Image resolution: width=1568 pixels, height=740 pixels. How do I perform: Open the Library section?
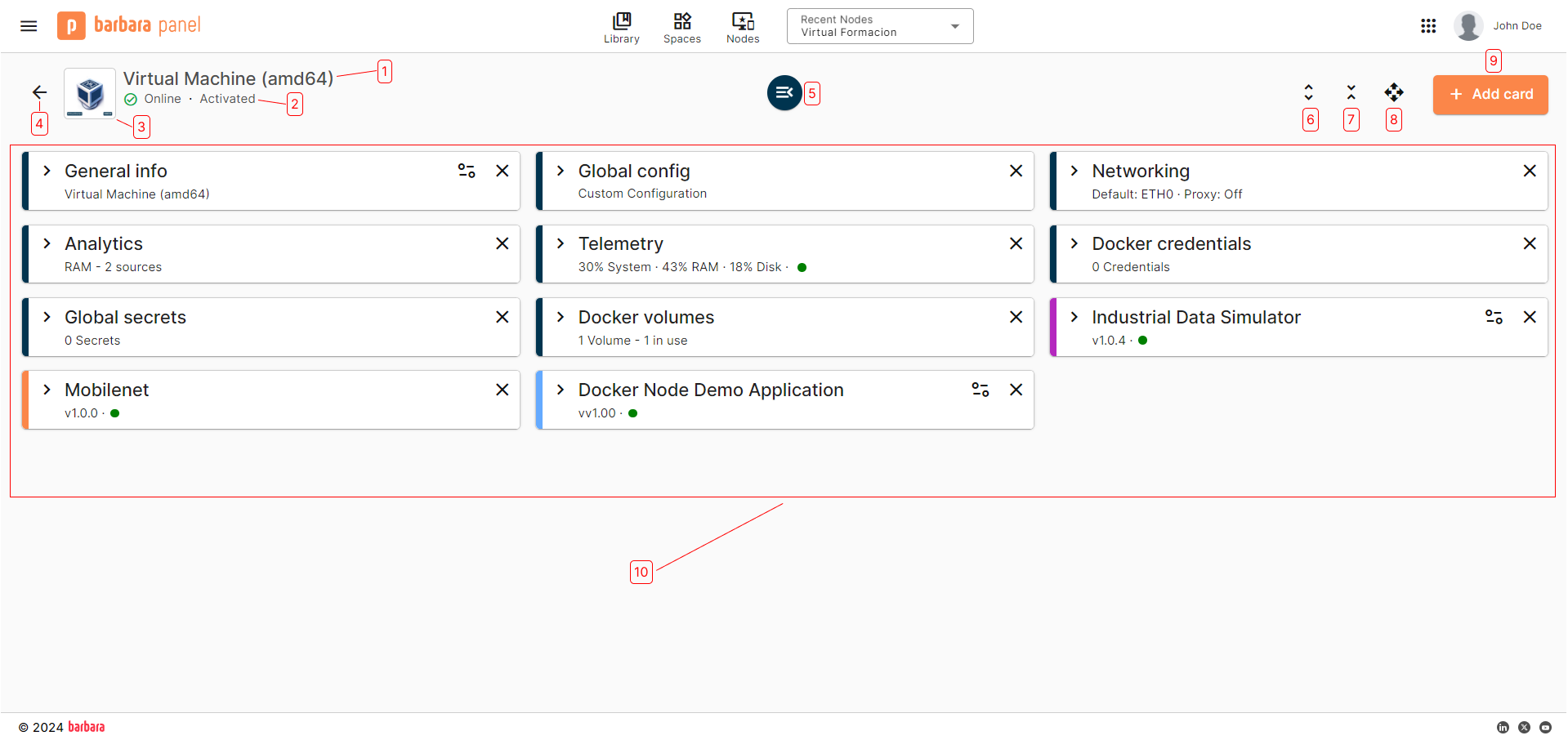(x=621, y=26)
